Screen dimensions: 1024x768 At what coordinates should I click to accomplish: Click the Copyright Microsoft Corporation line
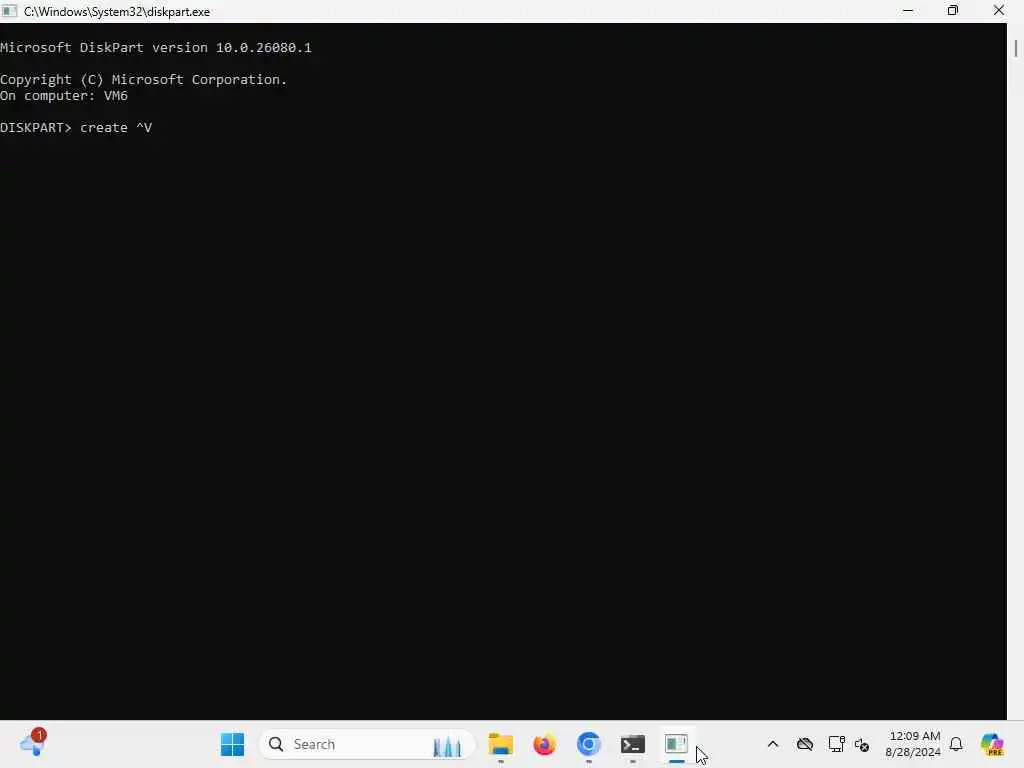(x=144, y=80)
